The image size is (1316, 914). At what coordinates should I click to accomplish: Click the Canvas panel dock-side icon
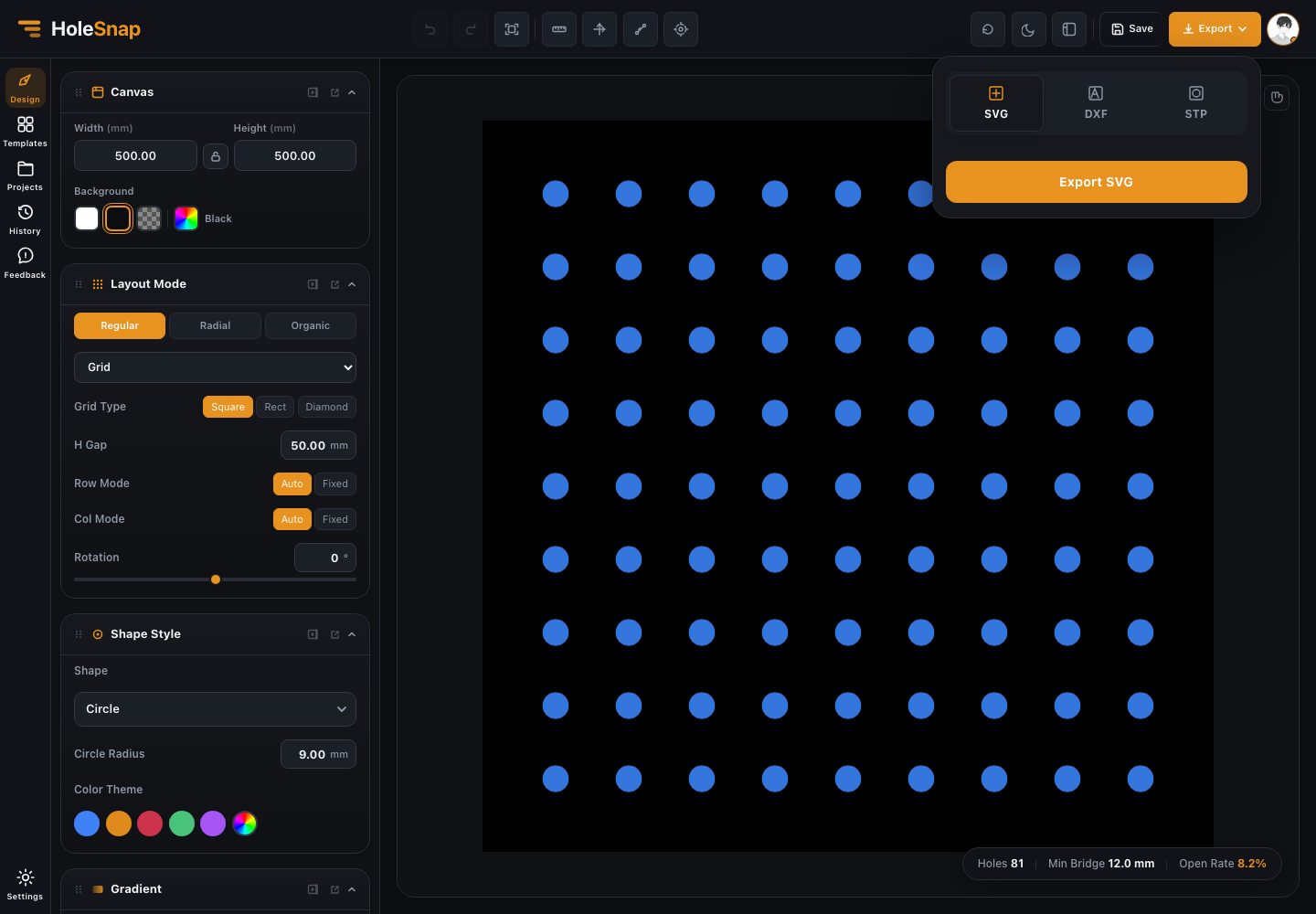[x=313, y=92]
